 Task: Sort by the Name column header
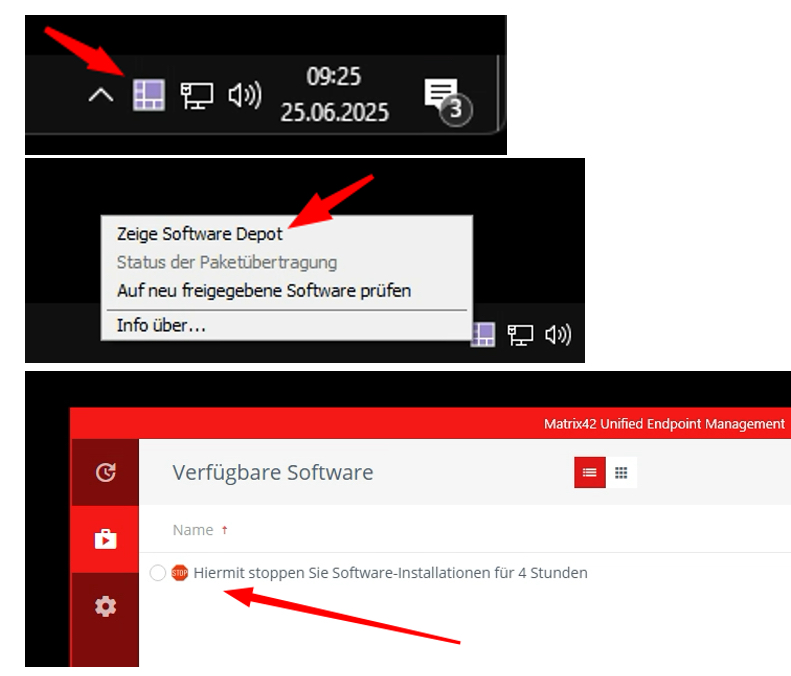pos(193,530)
